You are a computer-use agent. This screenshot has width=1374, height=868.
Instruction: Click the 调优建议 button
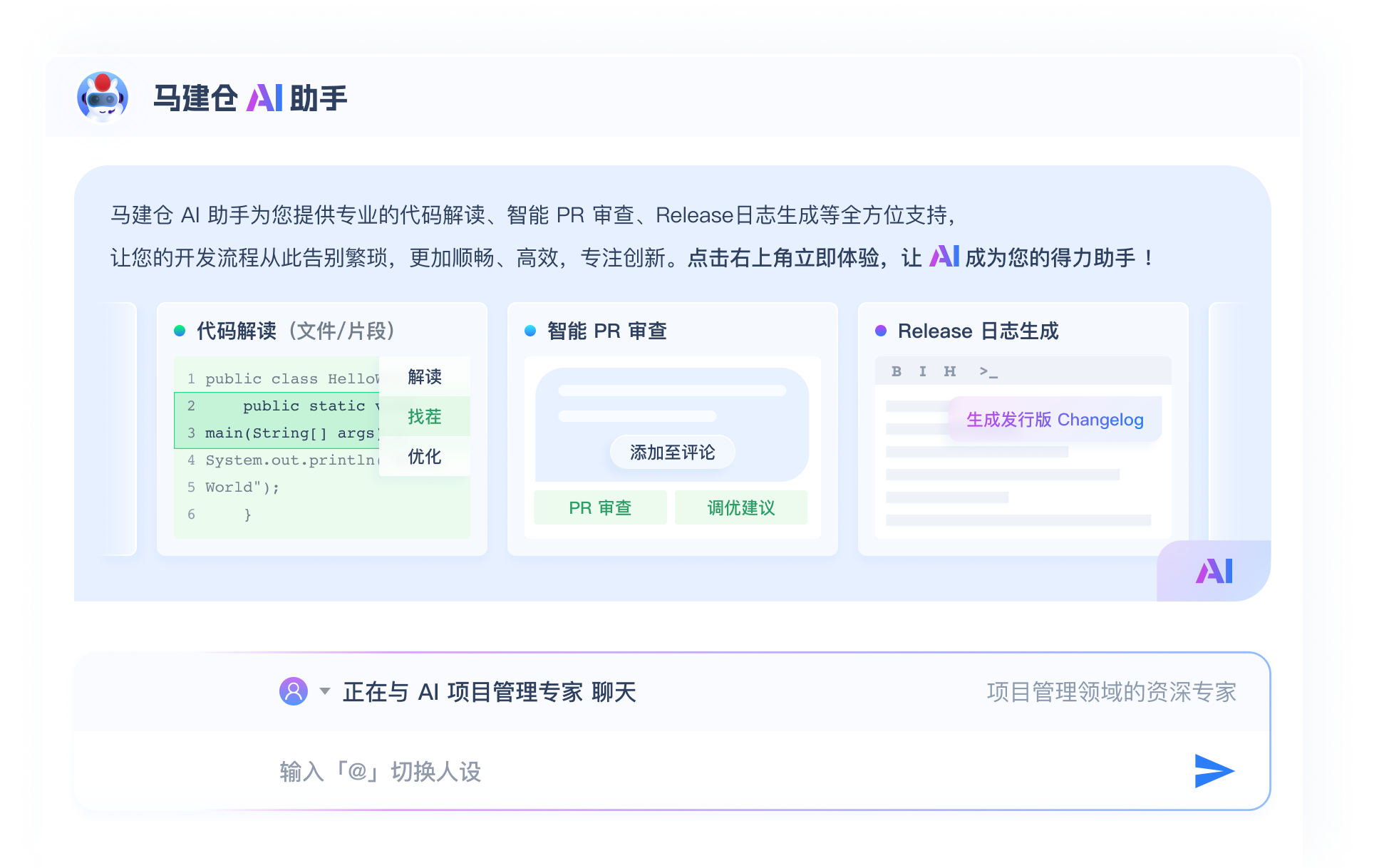(x=741, y=507)
